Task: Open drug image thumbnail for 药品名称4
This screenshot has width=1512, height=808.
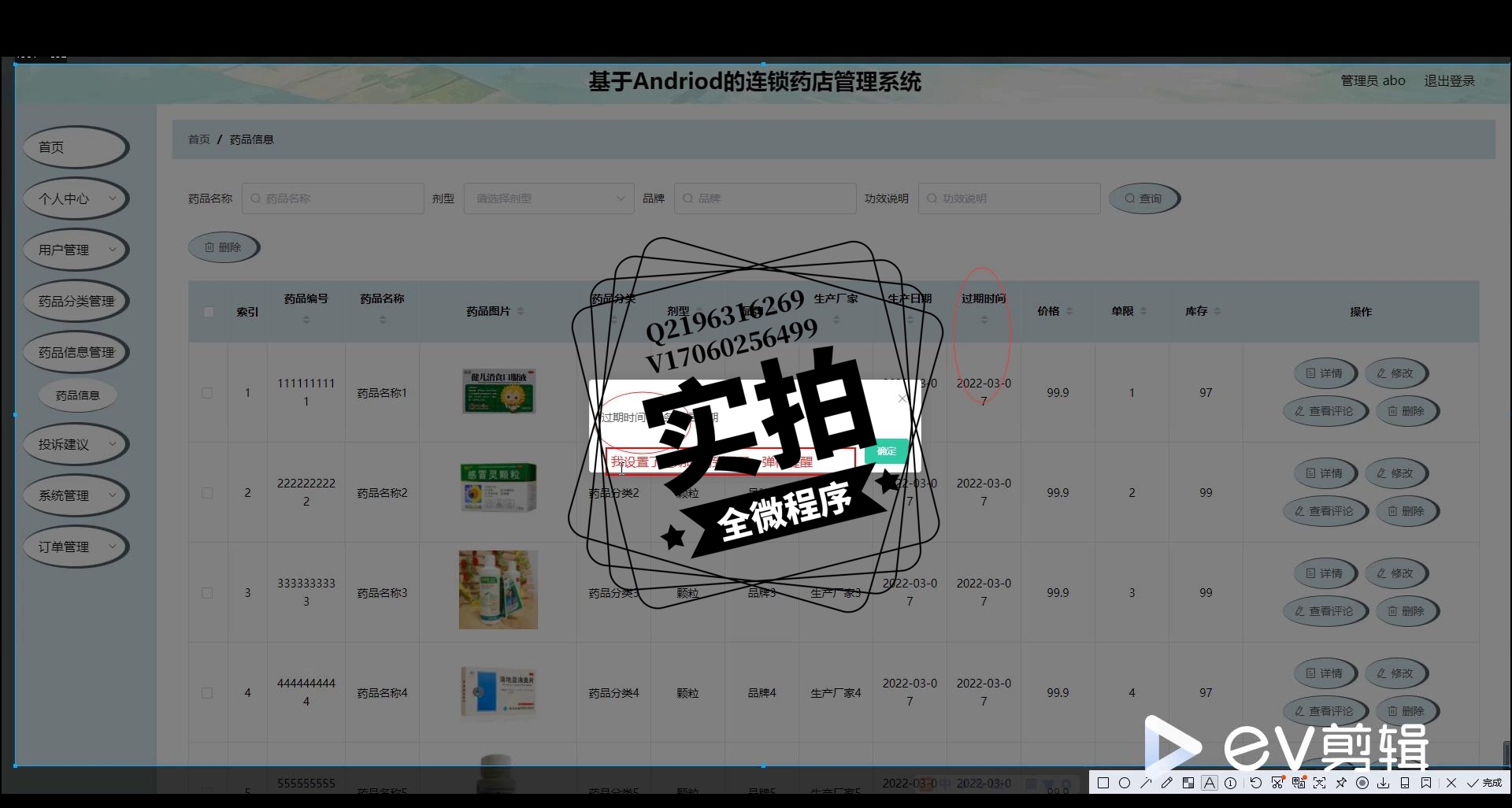Action: click(498, 692)
